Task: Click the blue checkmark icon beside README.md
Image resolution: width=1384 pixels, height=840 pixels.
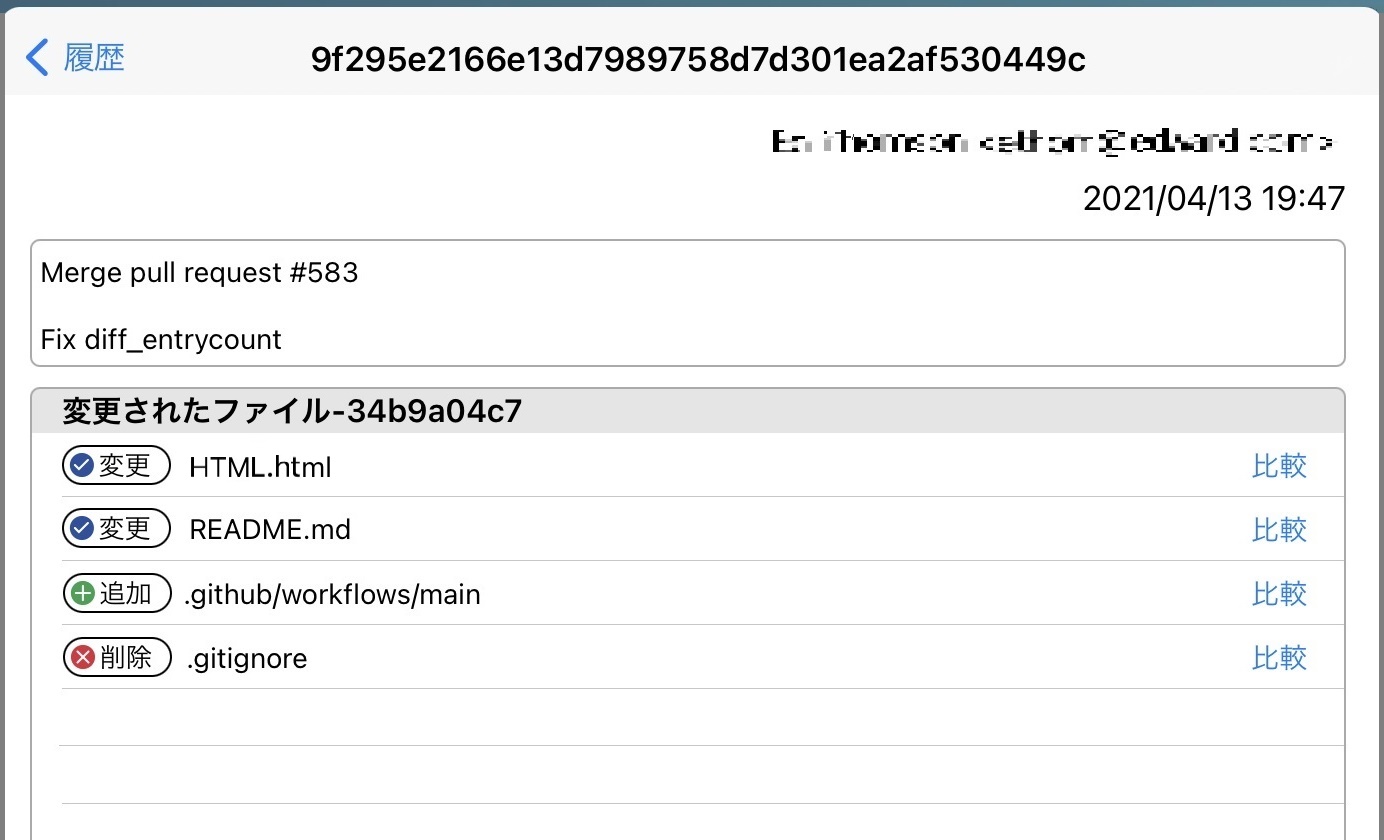Action: [83, 529]
